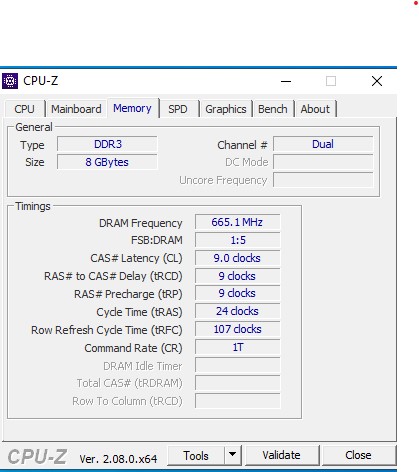The width and height of the screenshot is (419, 472).
Task: Select the Cycle Time value 24 clocks
Action: pyautogui.click(x=237, y=311)
